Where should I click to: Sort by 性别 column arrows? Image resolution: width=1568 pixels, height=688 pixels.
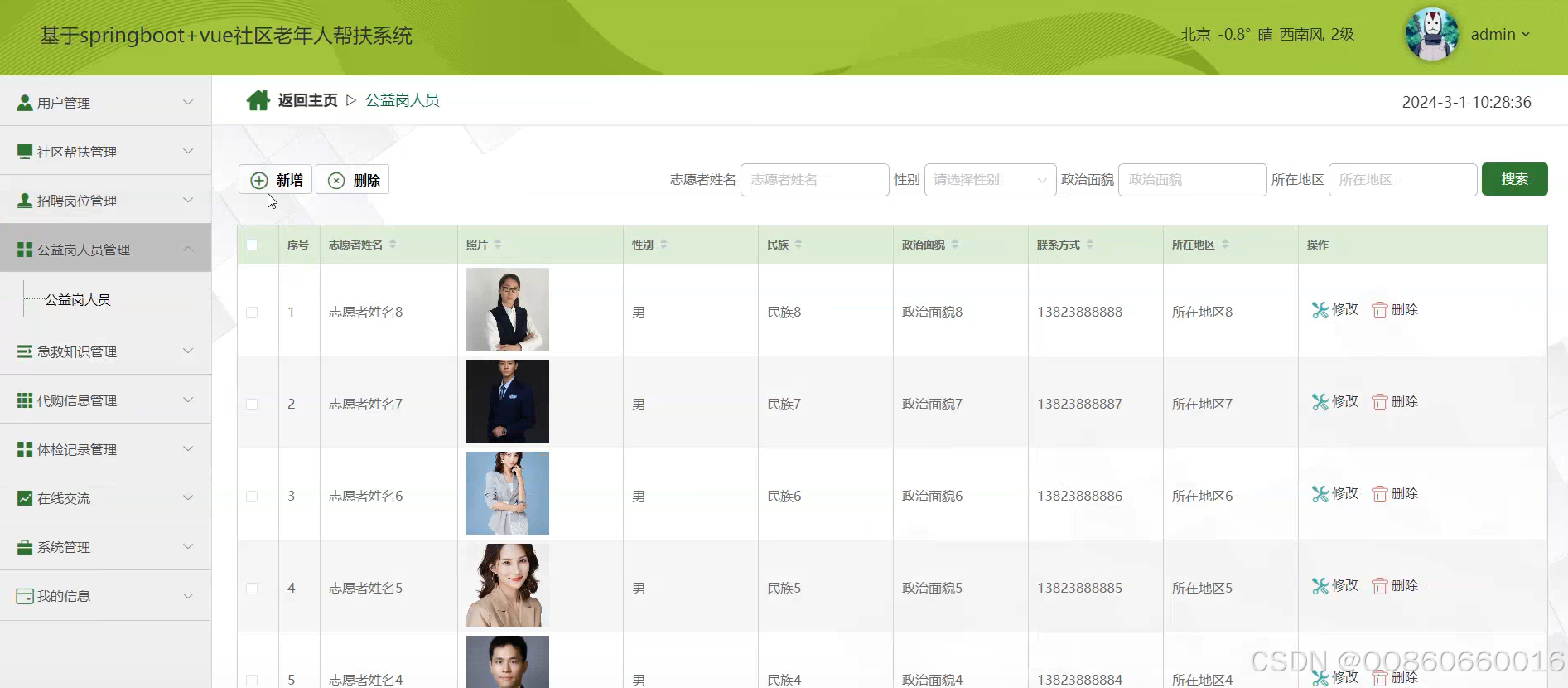tap(663, 245)
